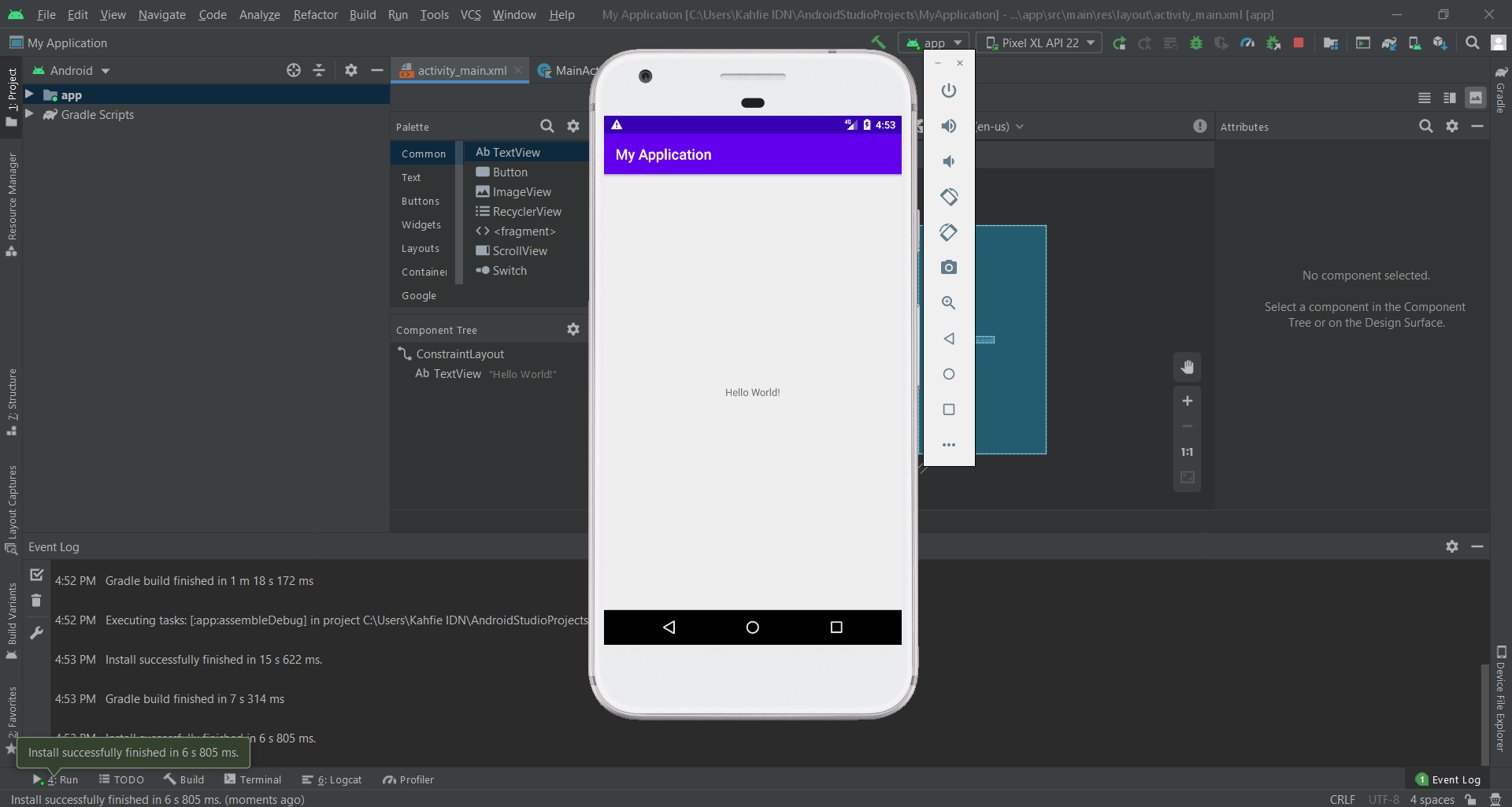Rotate the emulator left
Image resolution: width=1512 pixels, height=807 pixels.
click(x=949, y=197)
